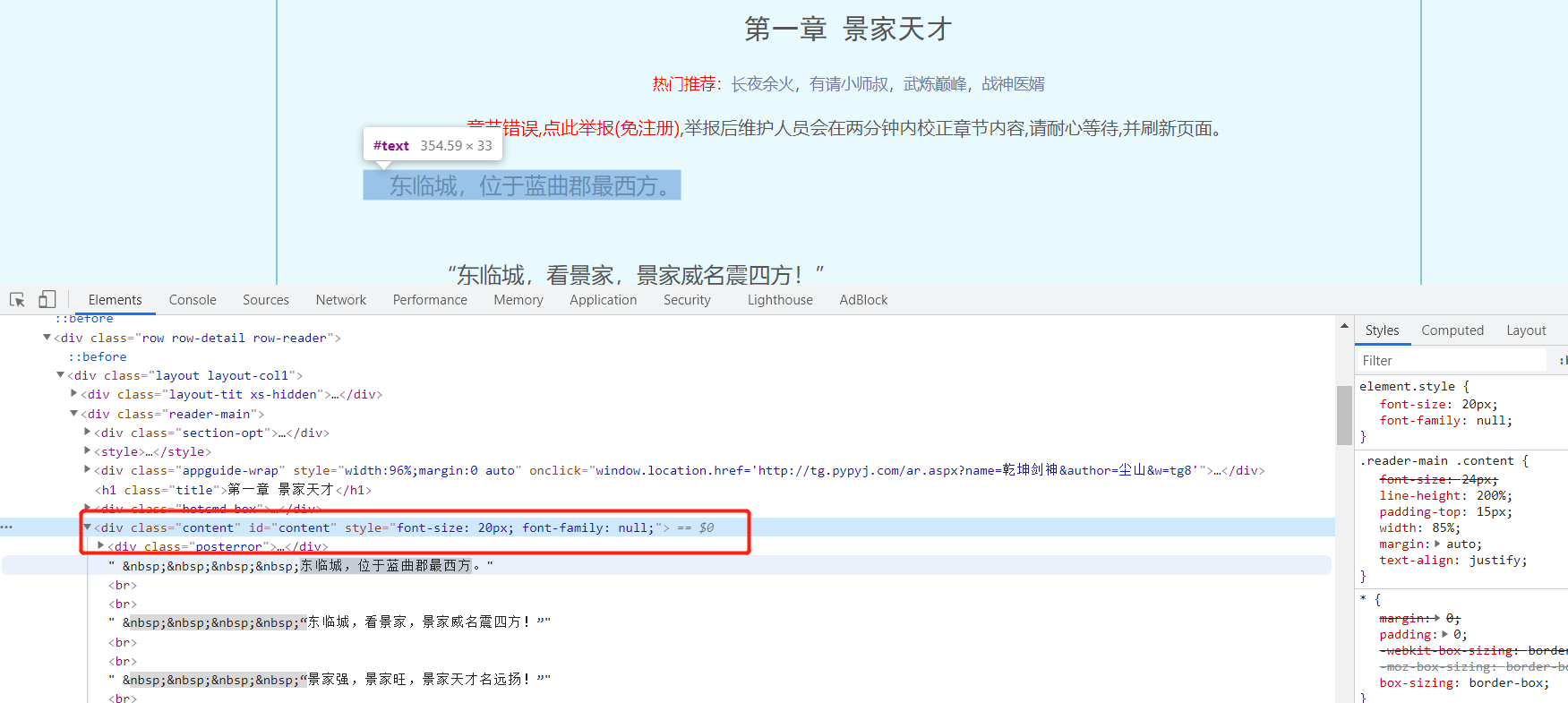Select the text node 景家强，景家旺
The height and width of the screenshot is (703, 1568).
tap(330, 680)
